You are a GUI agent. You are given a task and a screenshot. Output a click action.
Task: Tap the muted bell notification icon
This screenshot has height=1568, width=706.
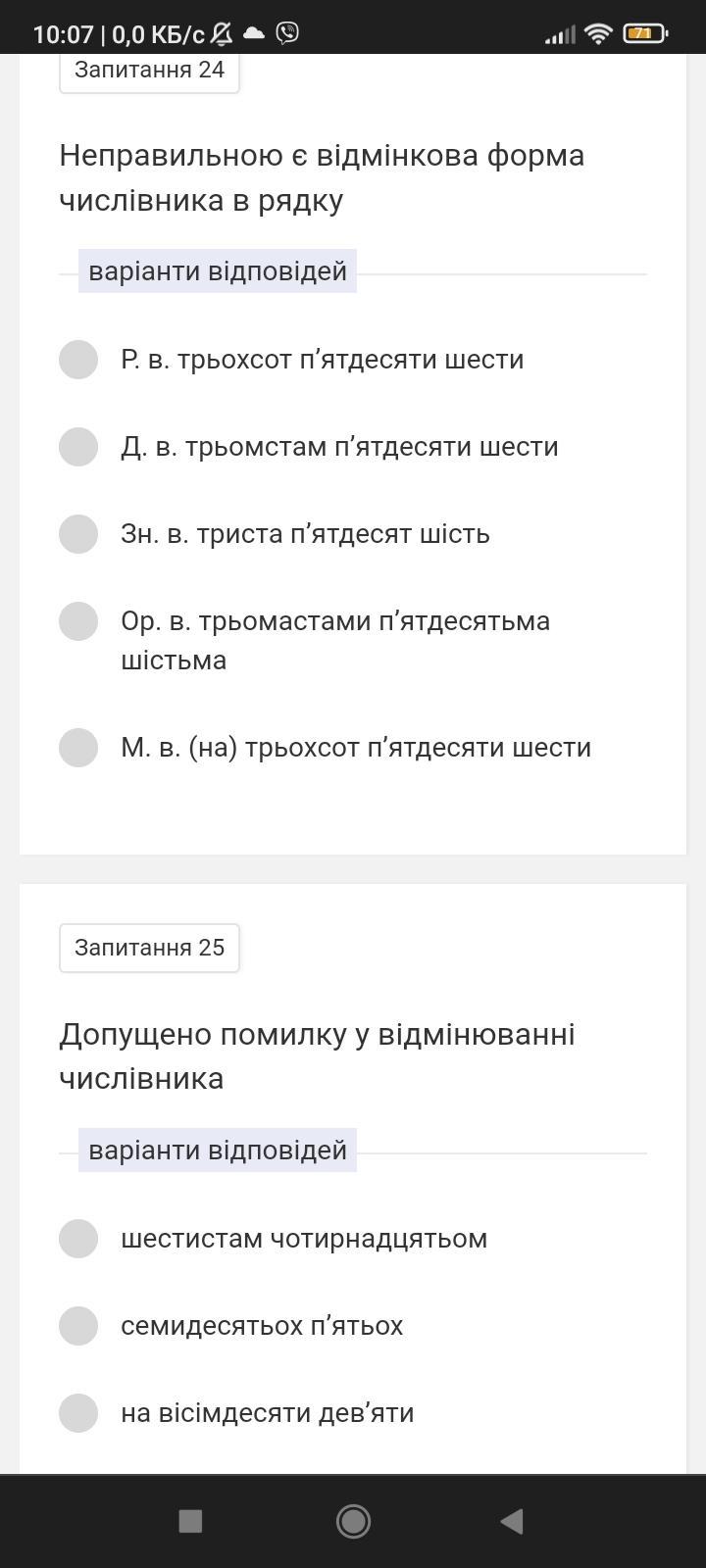click(222, 33)
